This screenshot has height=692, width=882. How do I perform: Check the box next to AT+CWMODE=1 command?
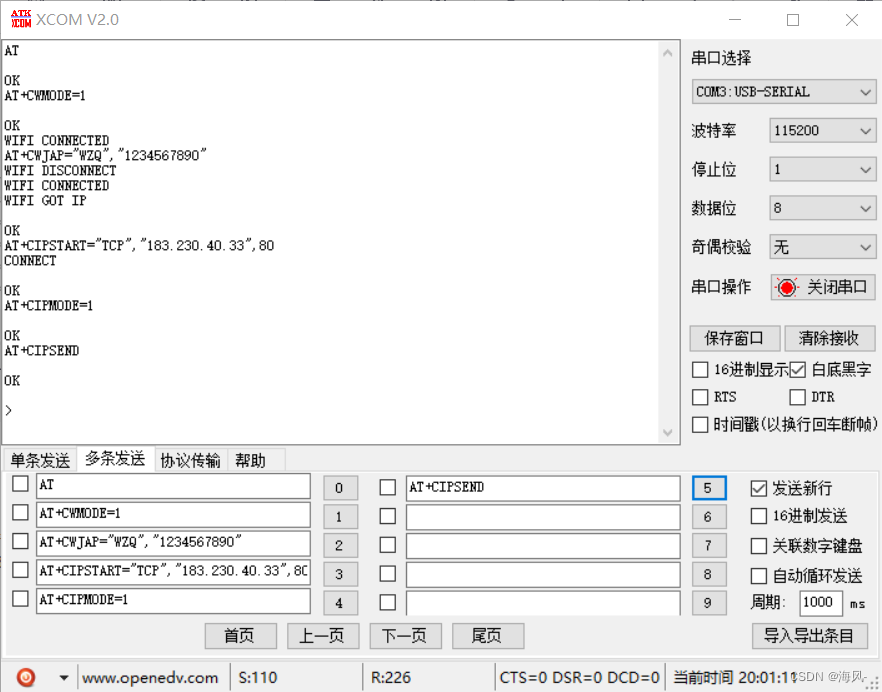pyautogui.click(x=20, y=512)
